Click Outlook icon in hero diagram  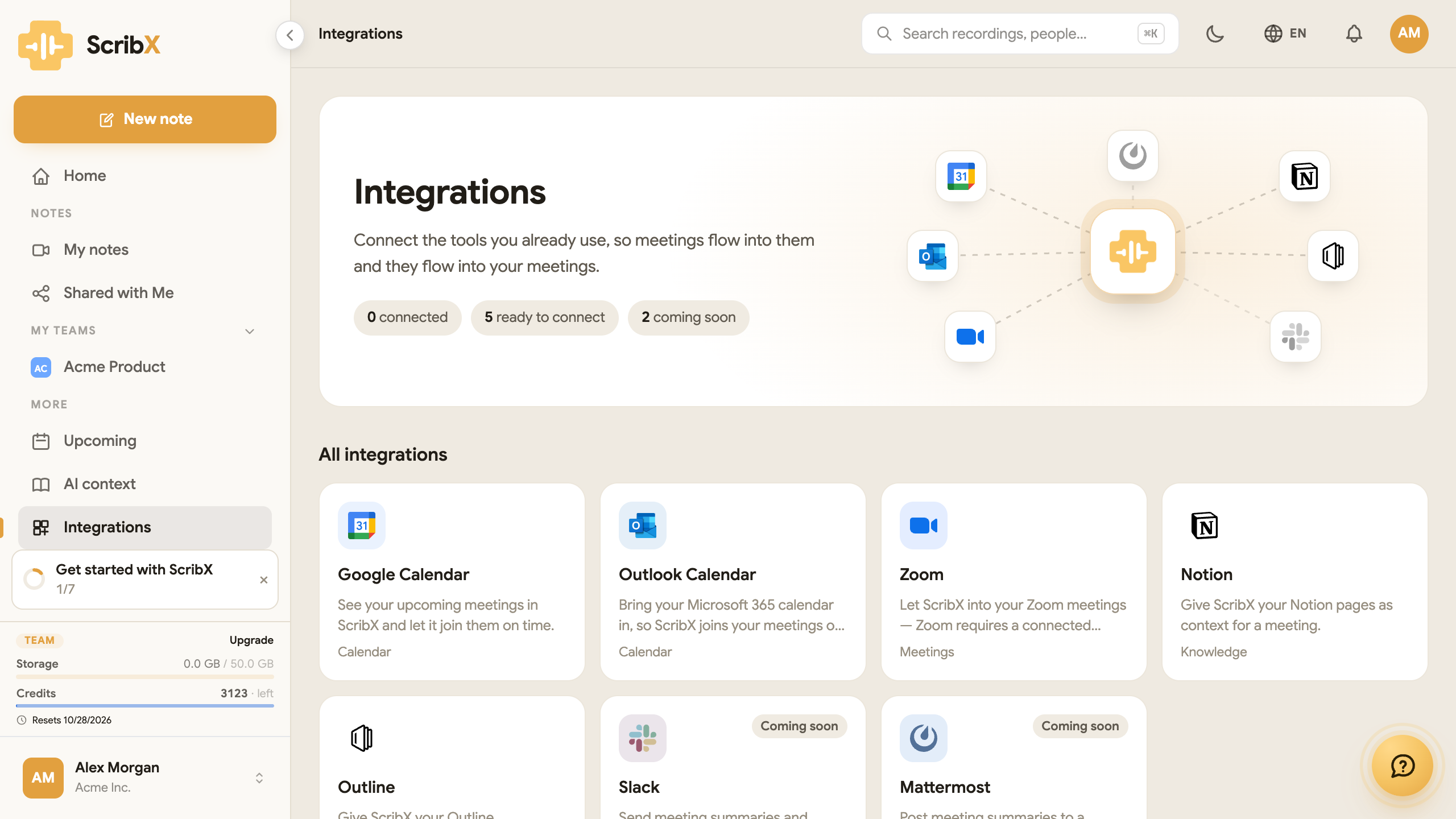(x=932, y=256)
